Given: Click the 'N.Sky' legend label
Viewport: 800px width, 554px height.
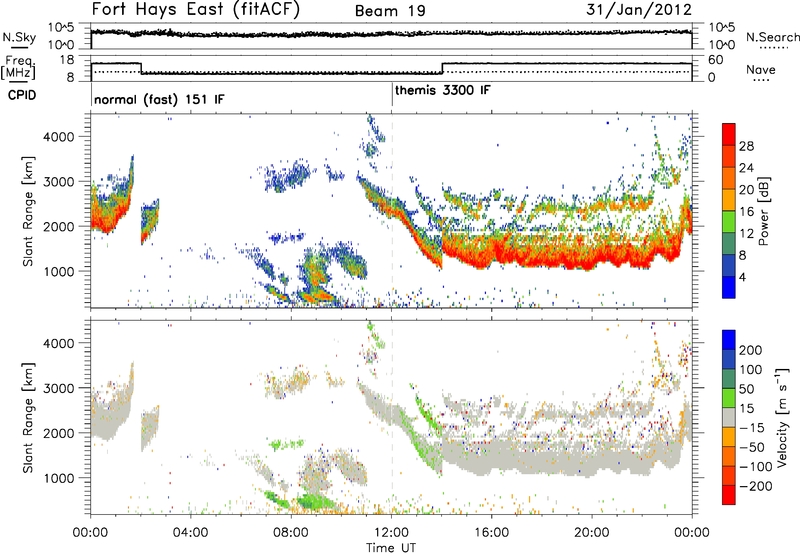Looking at the screenshot, I should pyautogui.click(x=19, y=37).
